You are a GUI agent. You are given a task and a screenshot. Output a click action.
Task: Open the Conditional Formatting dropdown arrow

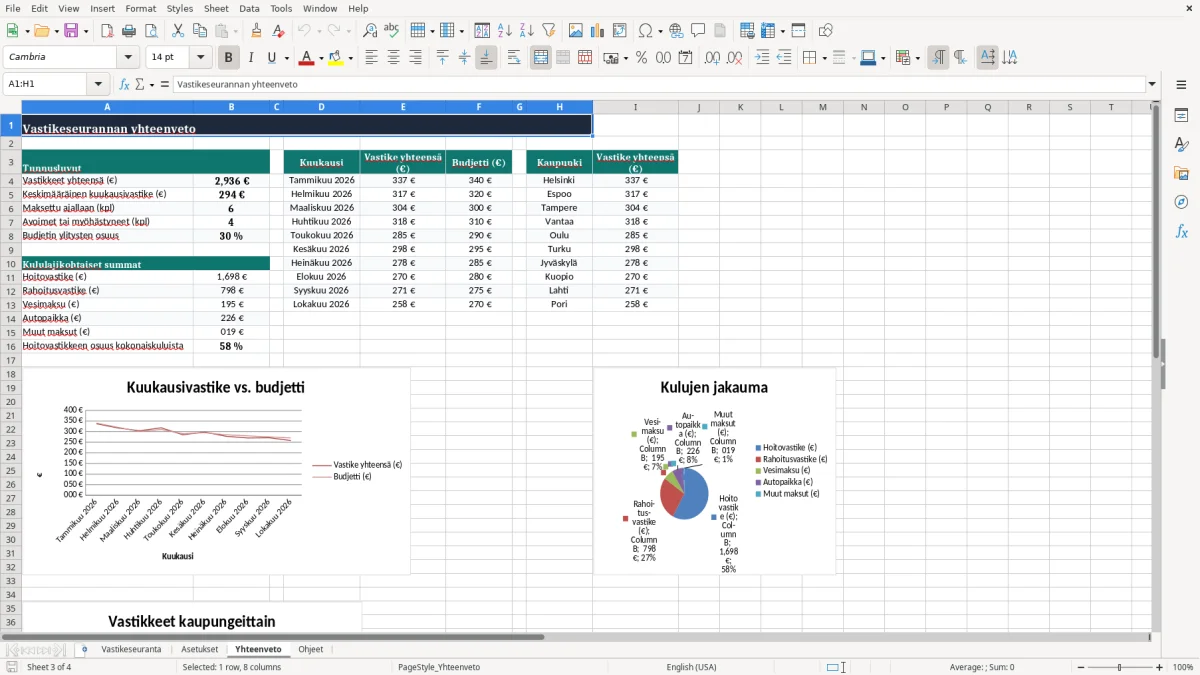[x=917, y=58]
